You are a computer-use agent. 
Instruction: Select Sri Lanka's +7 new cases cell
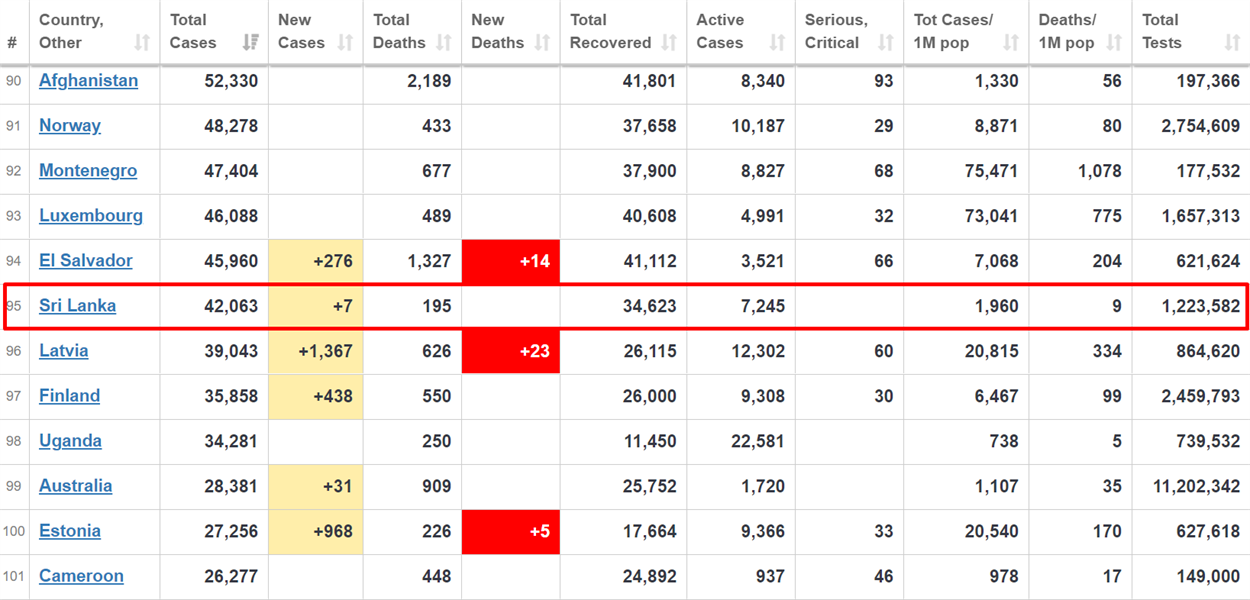[x=316, y=306]
